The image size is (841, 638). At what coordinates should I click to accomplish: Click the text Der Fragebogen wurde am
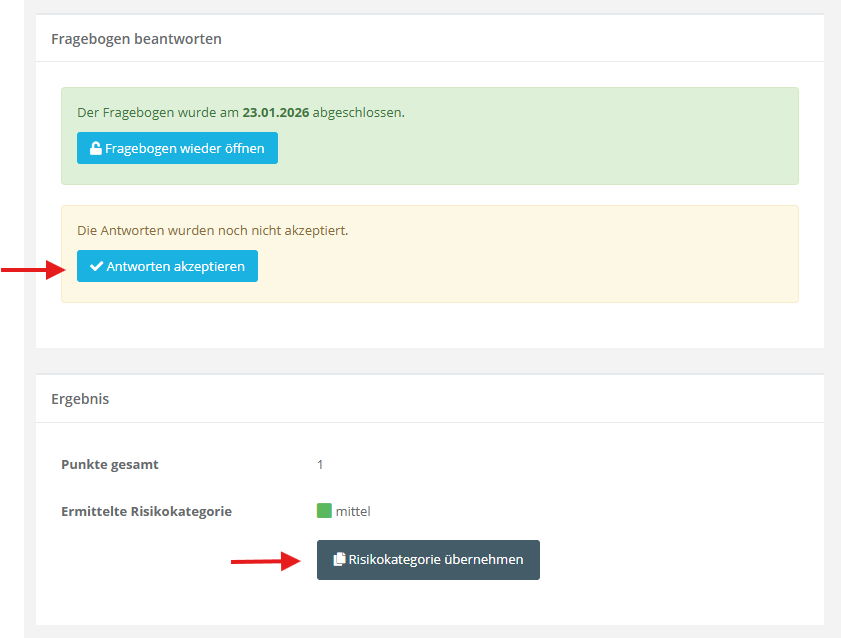[x=157, y=112]
